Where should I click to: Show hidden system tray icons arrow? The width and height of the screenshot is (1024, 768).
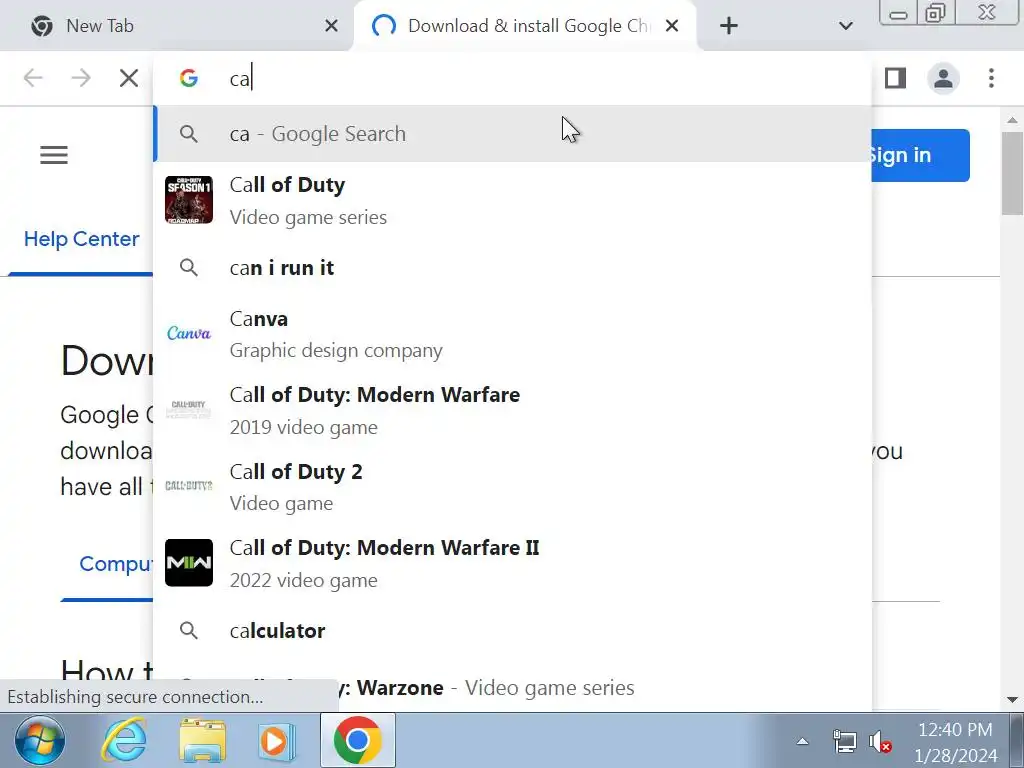tap(803, 742)
